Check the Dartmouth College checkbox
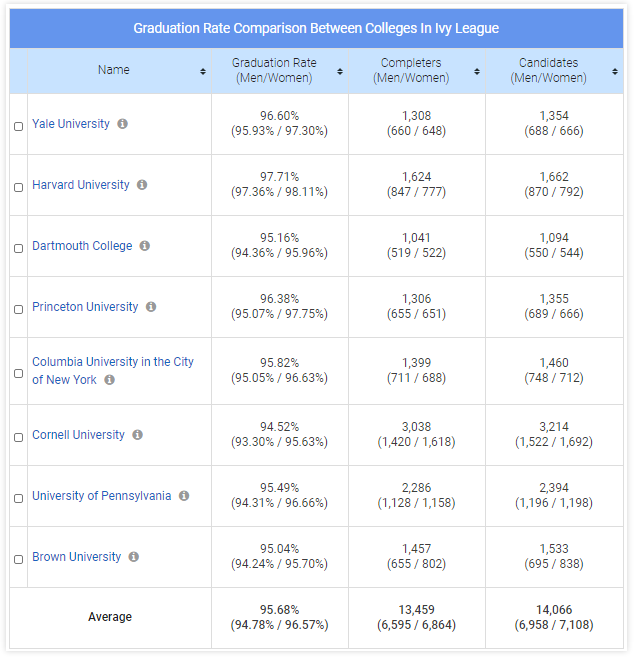Image resolution: width=634 pixels, height=661 pixels. point(18,248)
